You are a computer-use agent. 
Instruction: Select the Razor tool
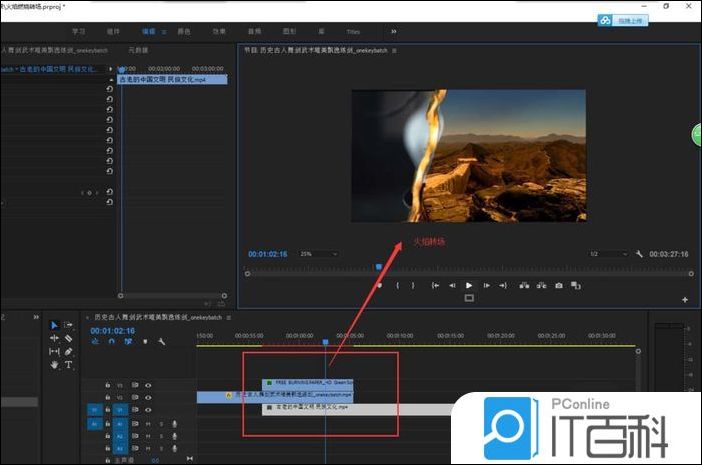tap(69, 338)
